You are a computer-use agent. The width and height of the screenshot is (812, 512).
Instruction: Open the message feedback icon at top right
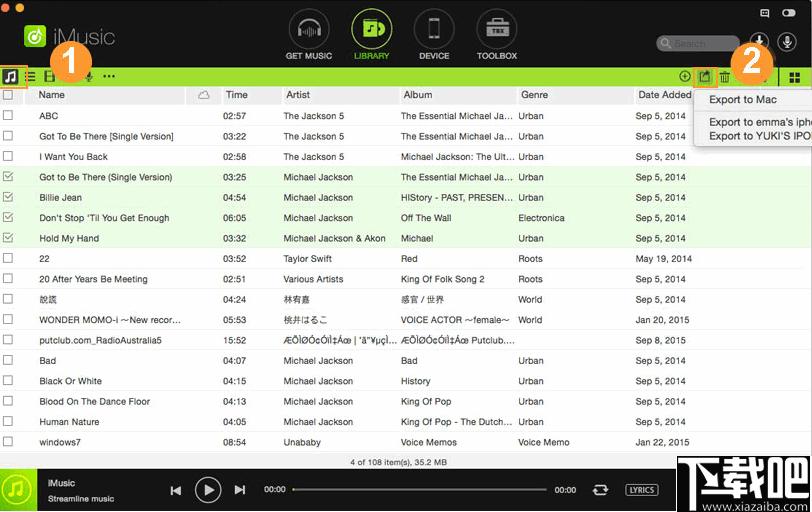pyautogui.click(x=764, y=13)
